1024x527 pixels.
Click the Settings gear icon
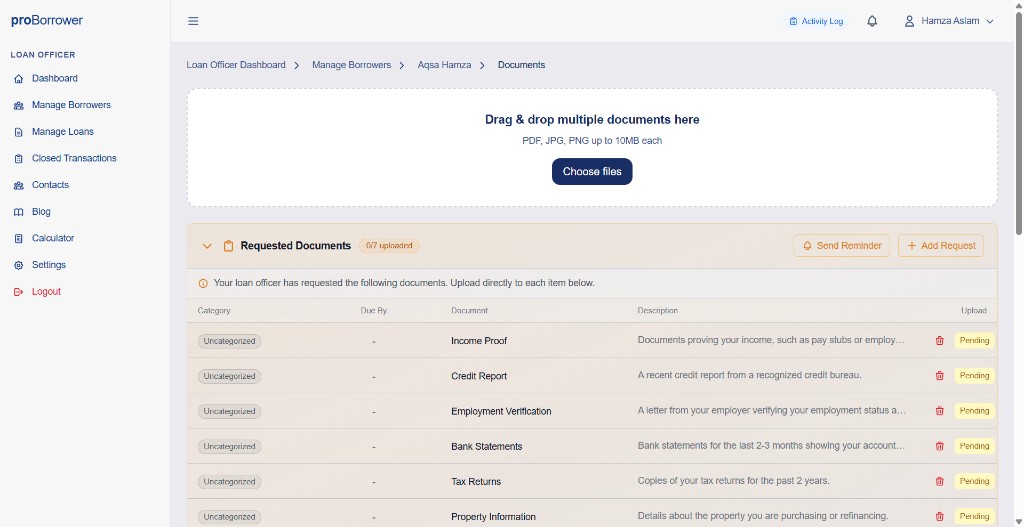pos(18,265)
